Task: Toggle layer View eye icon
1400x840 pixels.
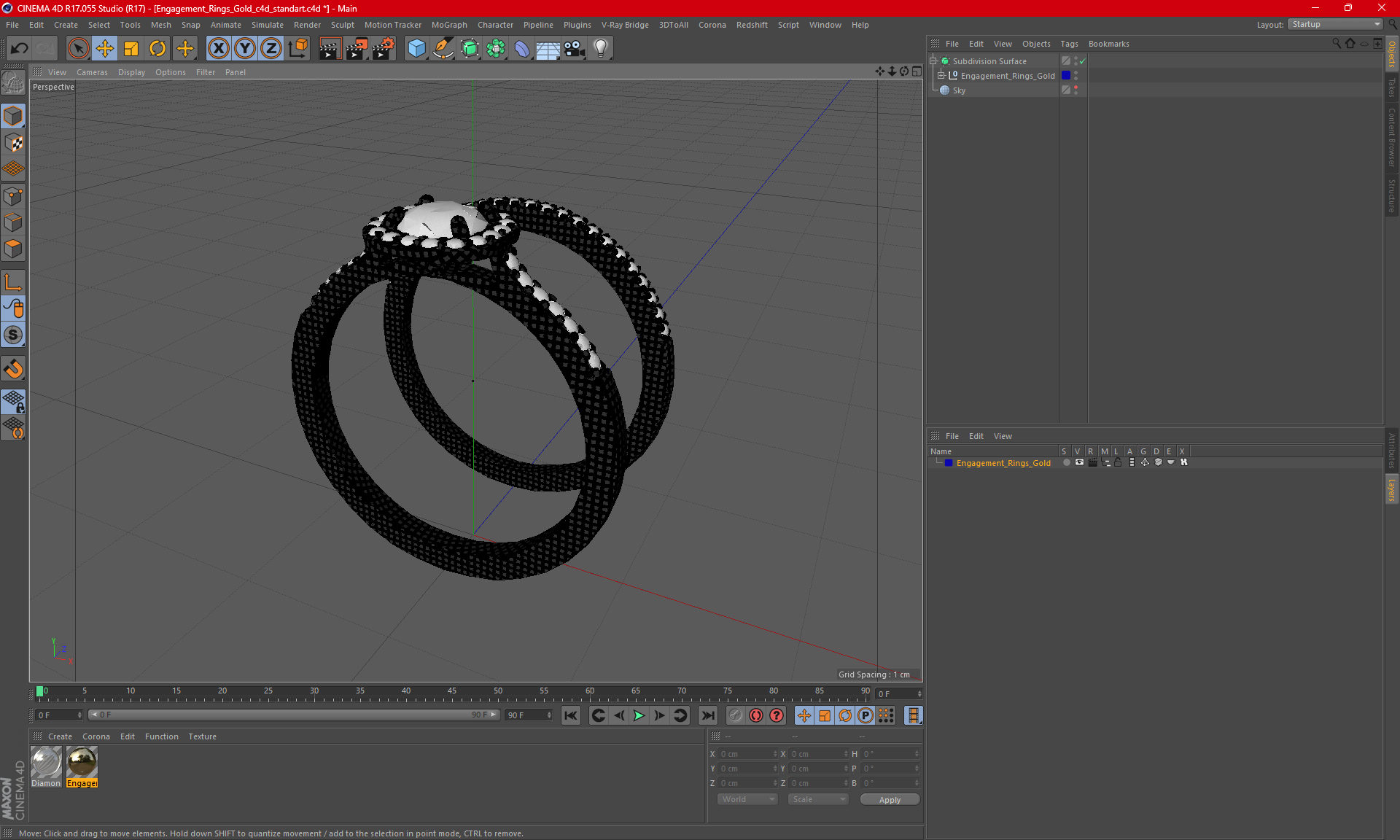Action: point(1079,462)
